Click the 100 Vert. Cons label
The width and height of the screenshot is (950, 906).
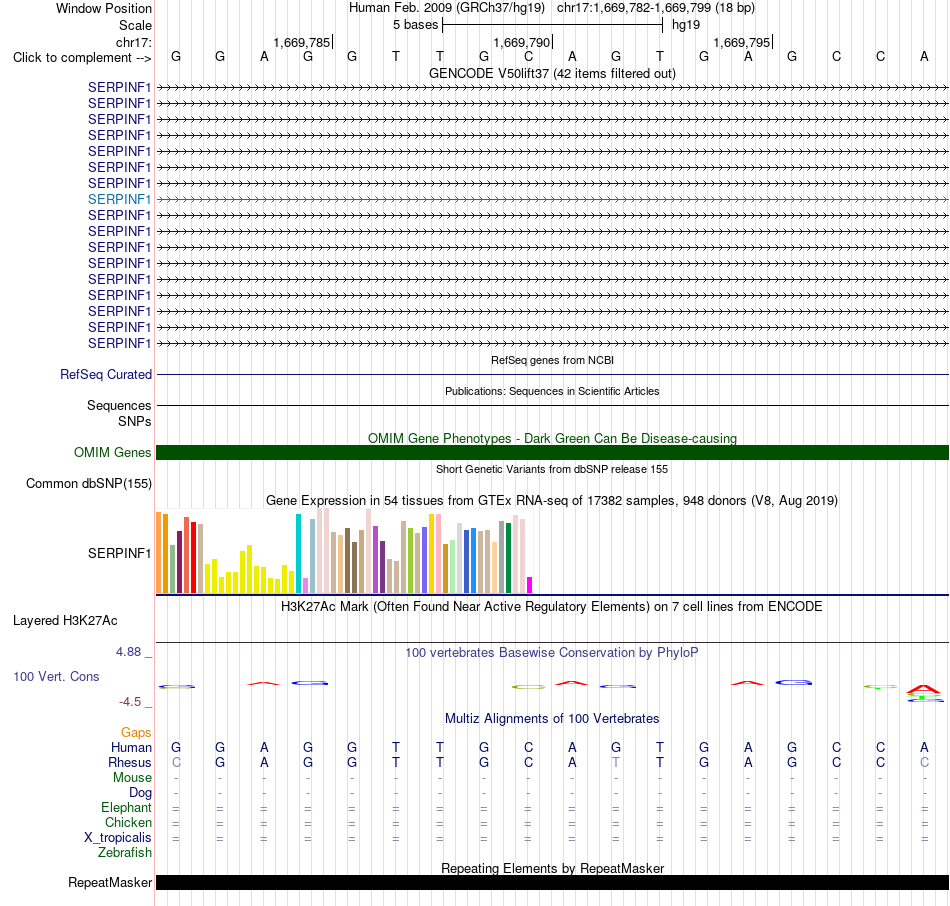tap(56, 676)
